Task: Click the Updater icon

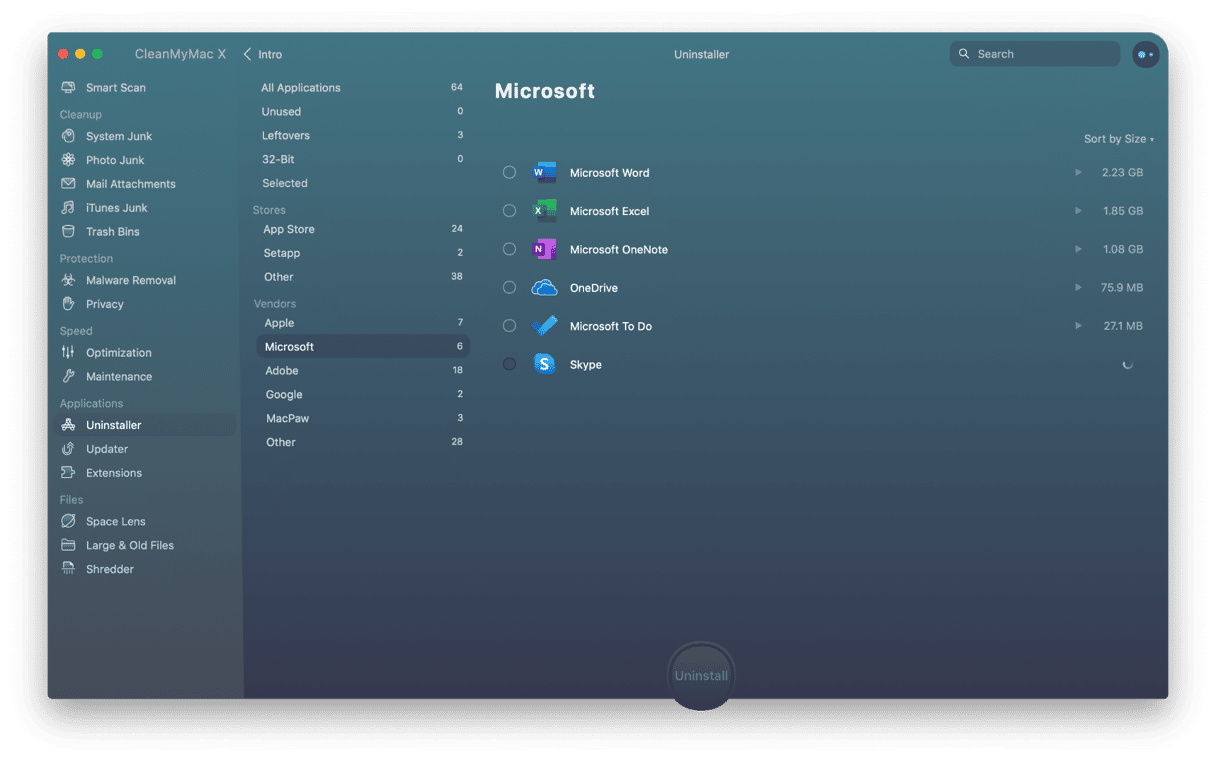Action: (68, 449)
